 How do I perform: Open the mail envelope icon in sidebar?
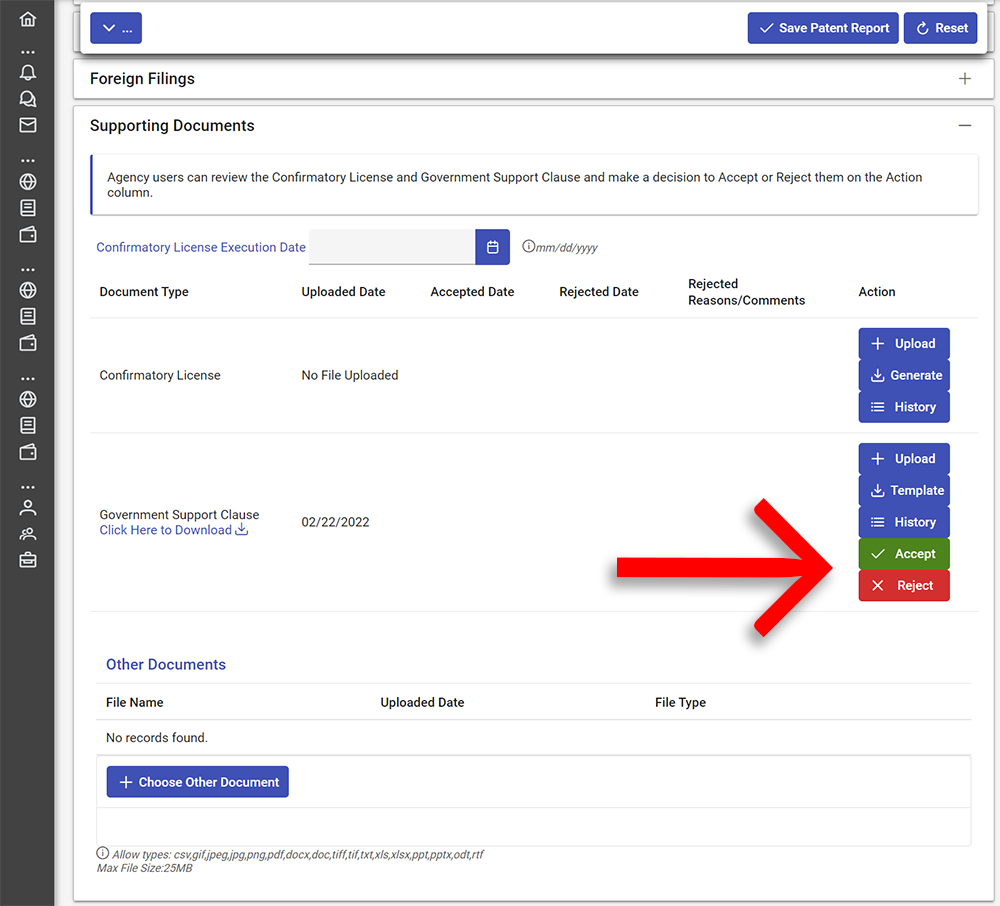(x=28, y=125)
